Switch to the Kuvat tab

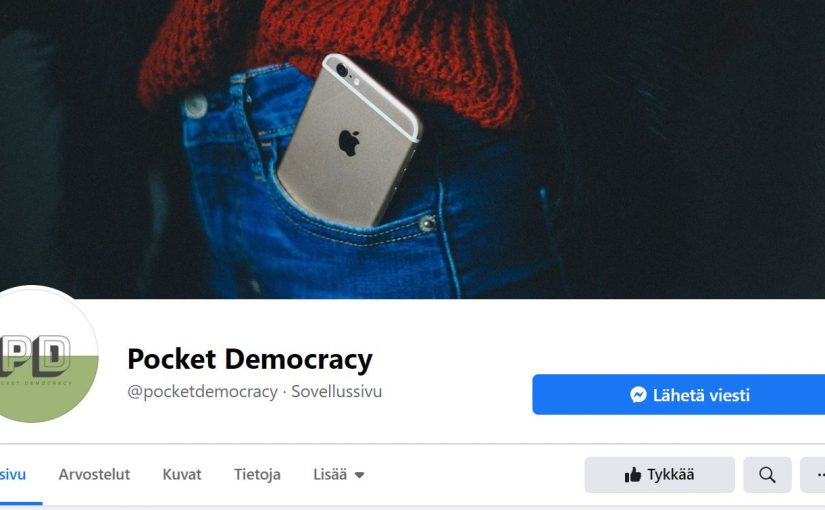(x=182, y=475)
